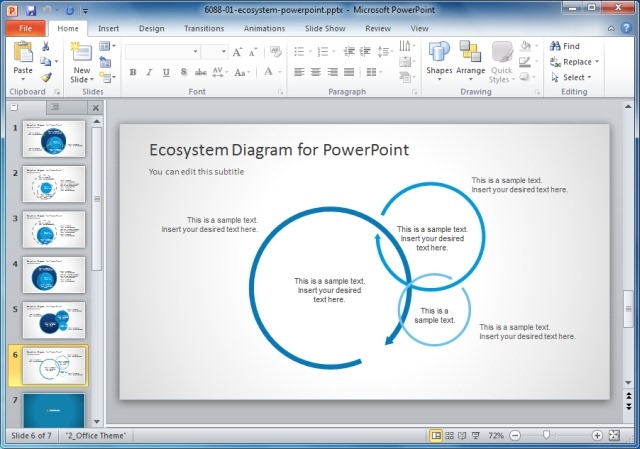Close the slides thumbnail pane

click(96, 108)
